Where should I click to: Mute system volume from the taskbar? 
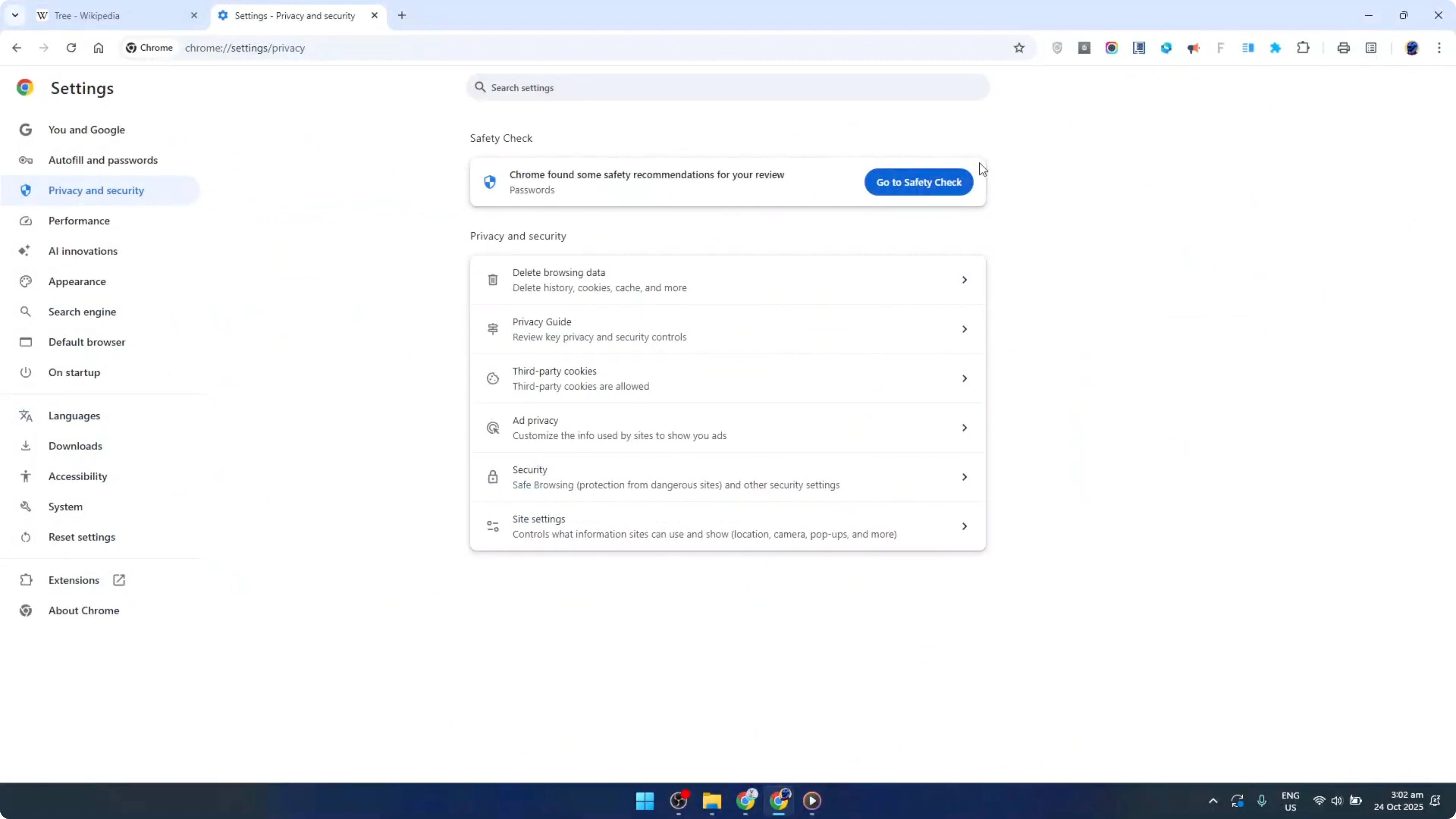pos(1337,801)
